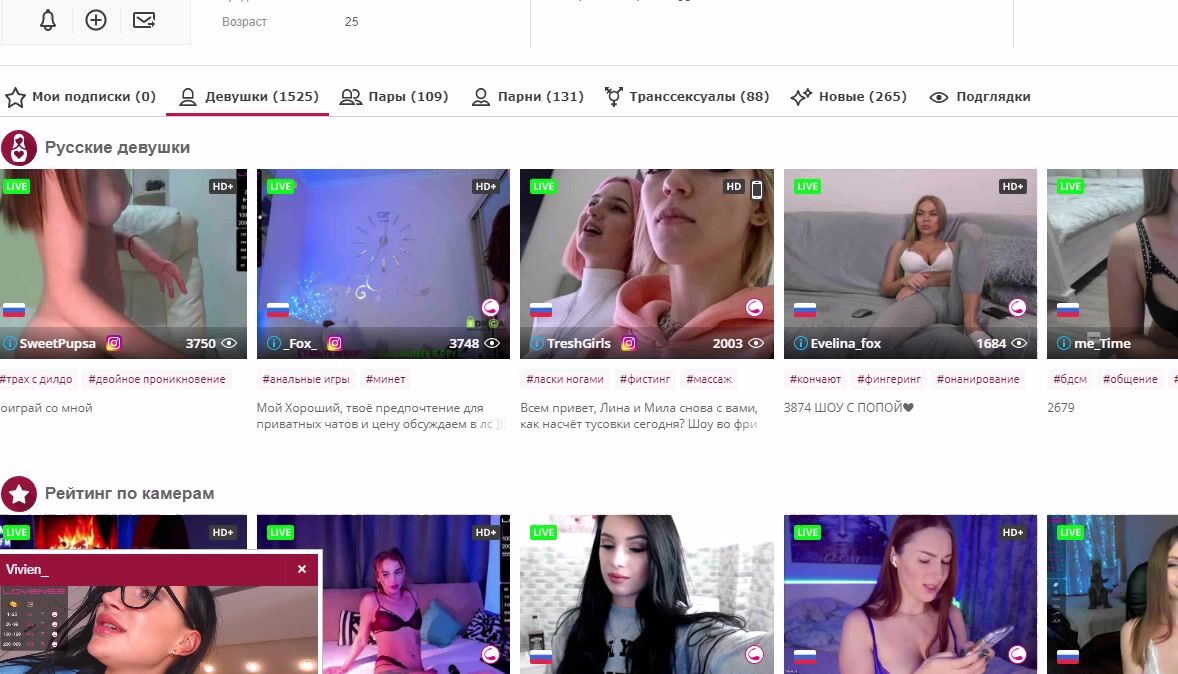Click the me_Time username label
This screenshot has width=1178, height=674.
1102,343
